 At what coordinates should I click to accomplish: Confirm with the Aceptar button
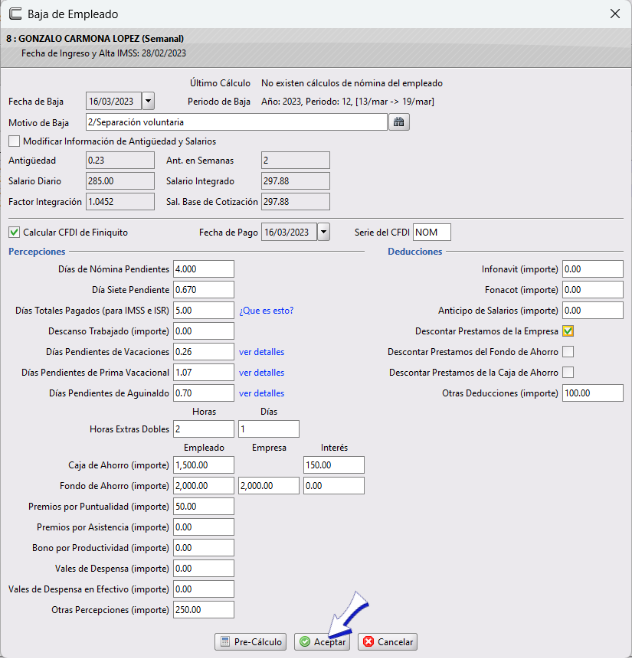[x=322, y=642]
